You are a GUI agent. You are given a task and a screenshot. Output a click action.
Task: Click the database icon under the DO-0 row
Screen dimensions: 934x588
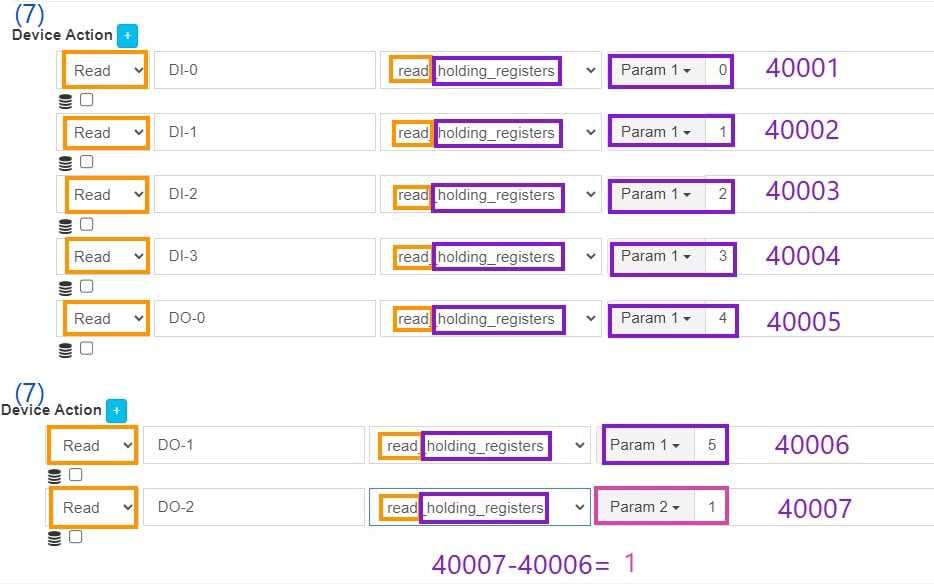click(x=66, y=349)
